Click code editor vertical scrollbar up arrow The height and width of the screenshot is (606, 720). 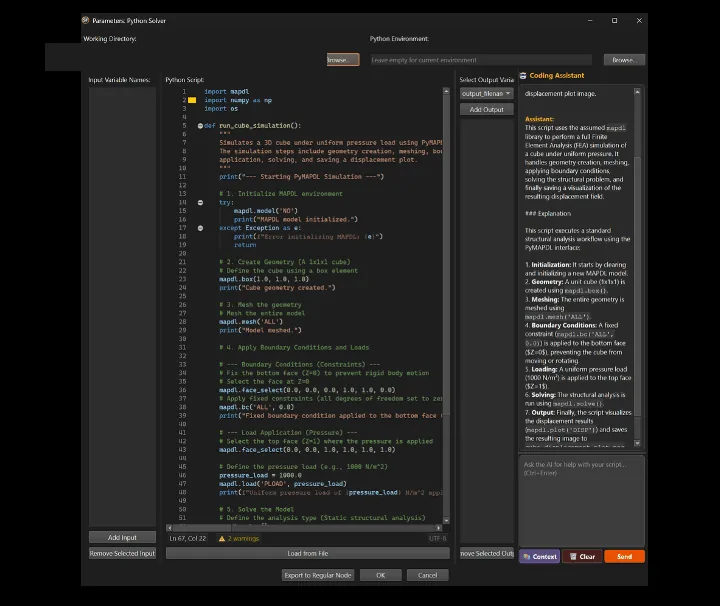tap(446, 91)
